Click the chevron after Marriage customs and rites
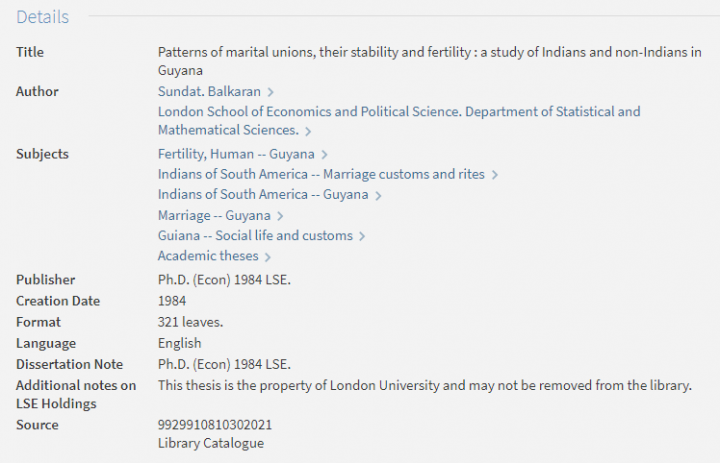Screen dimensions: 720x463 (x=495, y=175)
